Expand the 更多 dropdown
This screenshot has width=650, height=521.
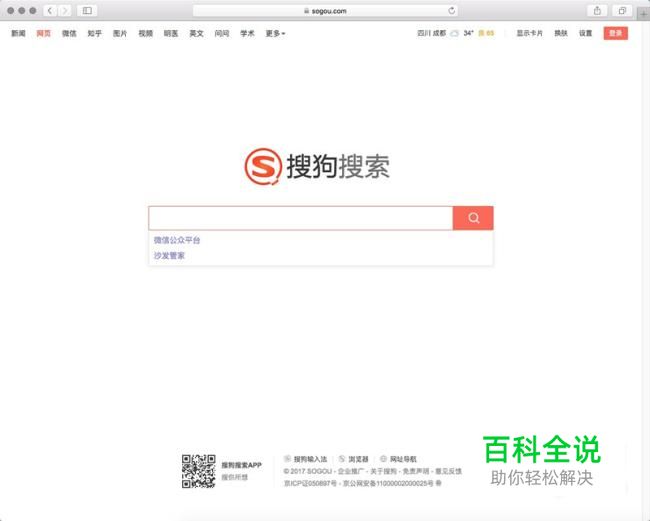tap(275, 33)
